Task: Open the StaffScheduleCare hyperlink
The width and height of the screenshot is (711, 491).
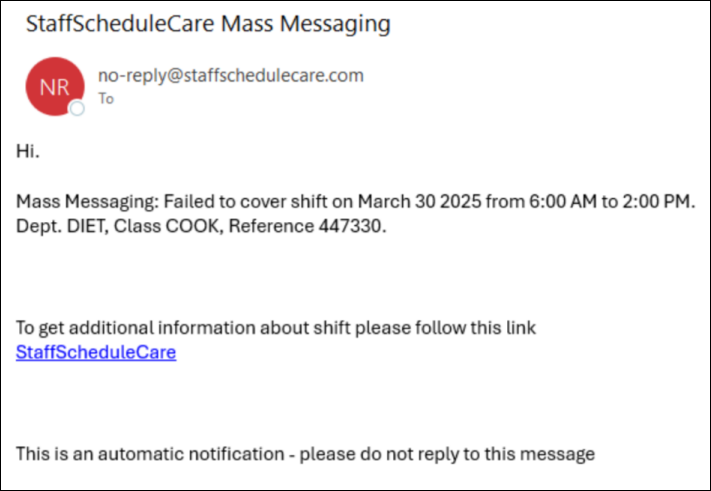Action: click(x=96, y=352)
